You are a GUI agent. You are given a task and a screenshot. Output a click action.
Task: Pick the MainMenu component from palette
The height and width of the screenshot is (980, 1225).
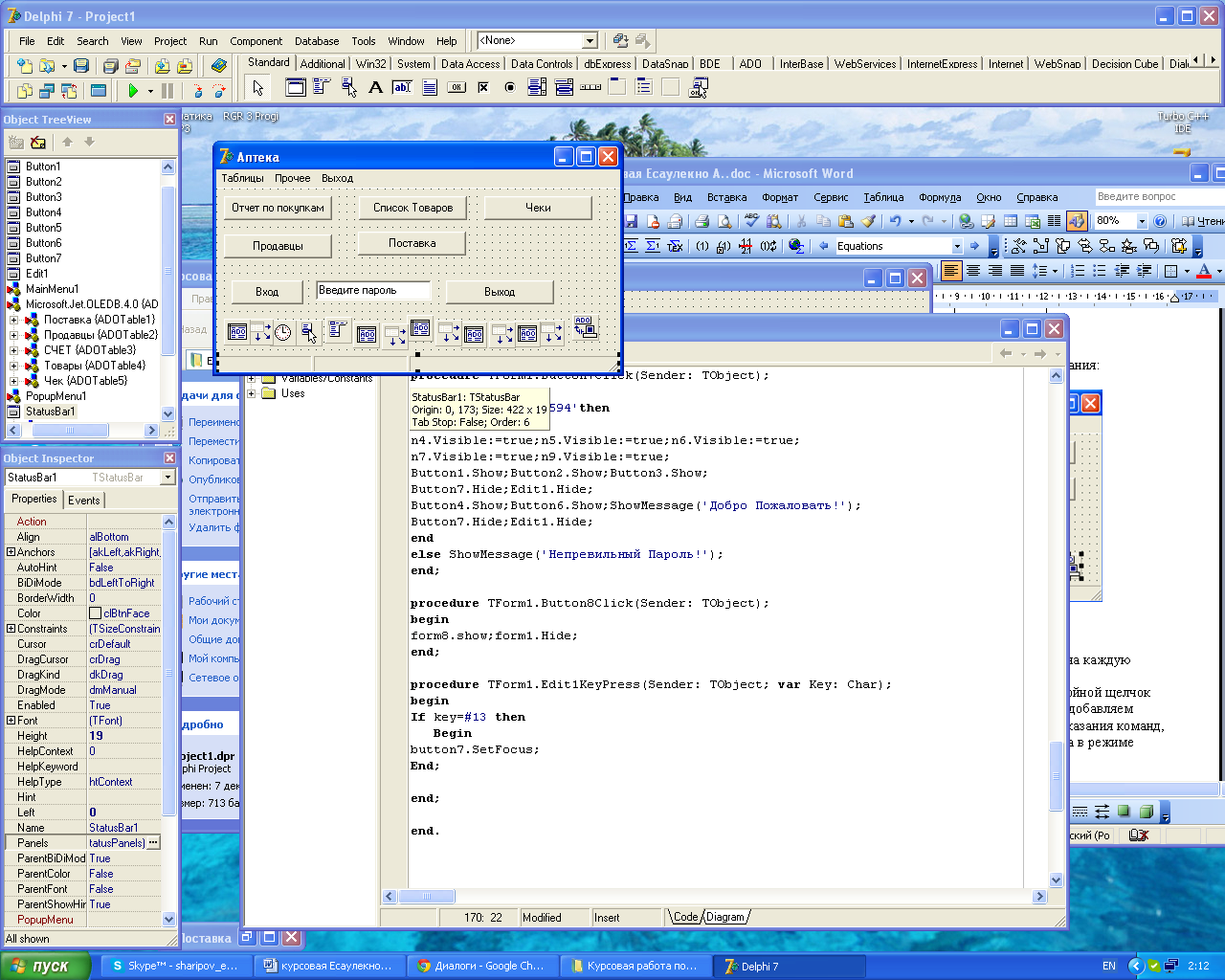click(x=323, y=87)
